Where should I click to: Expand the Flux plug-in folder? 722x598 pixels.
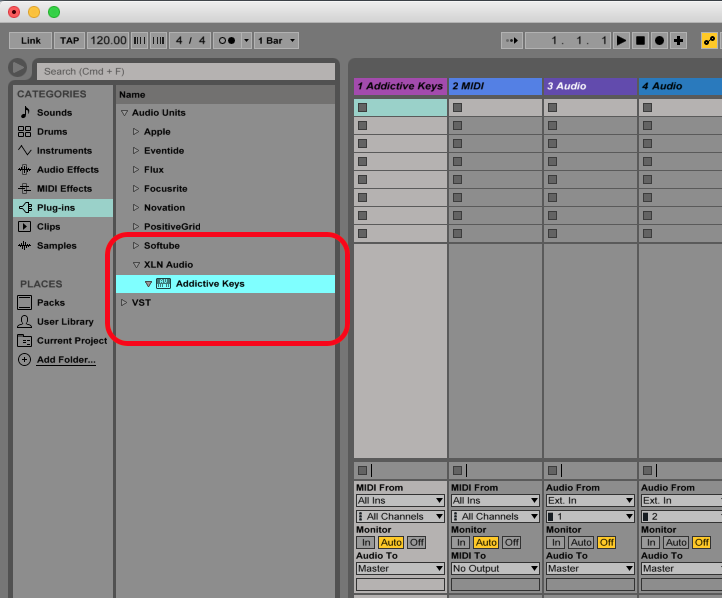pyautogui.click(x=136, y=169)
